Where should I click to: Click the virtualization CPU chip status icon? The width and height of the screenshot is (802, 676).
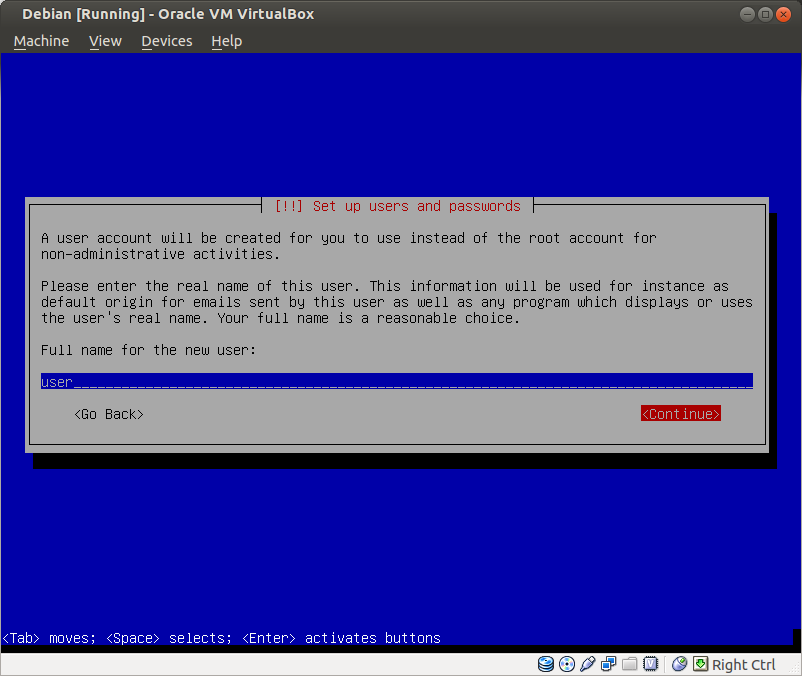[651, 664]
